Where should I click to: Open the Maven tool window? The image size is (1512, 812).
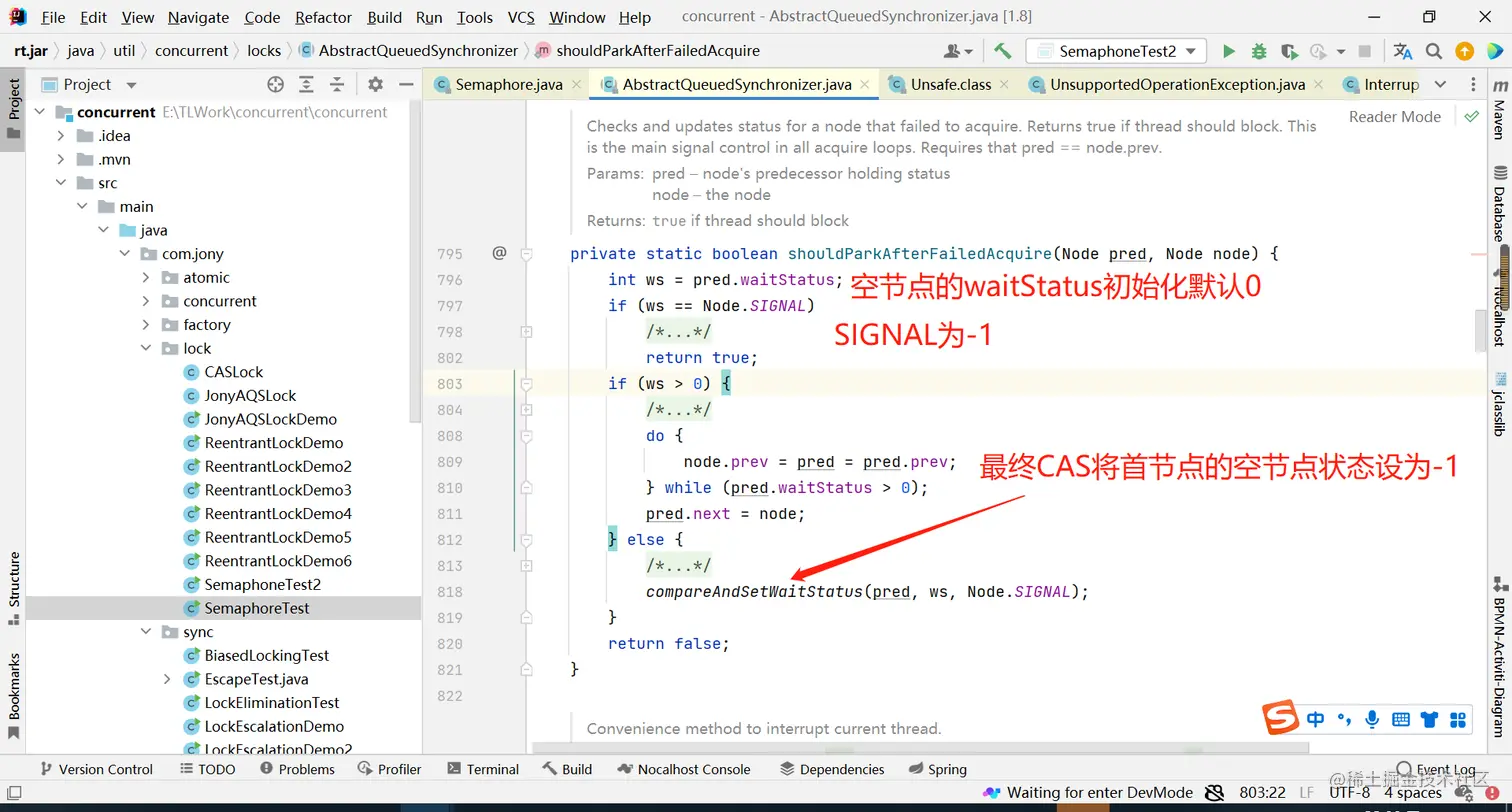(x=1499, y=112)
